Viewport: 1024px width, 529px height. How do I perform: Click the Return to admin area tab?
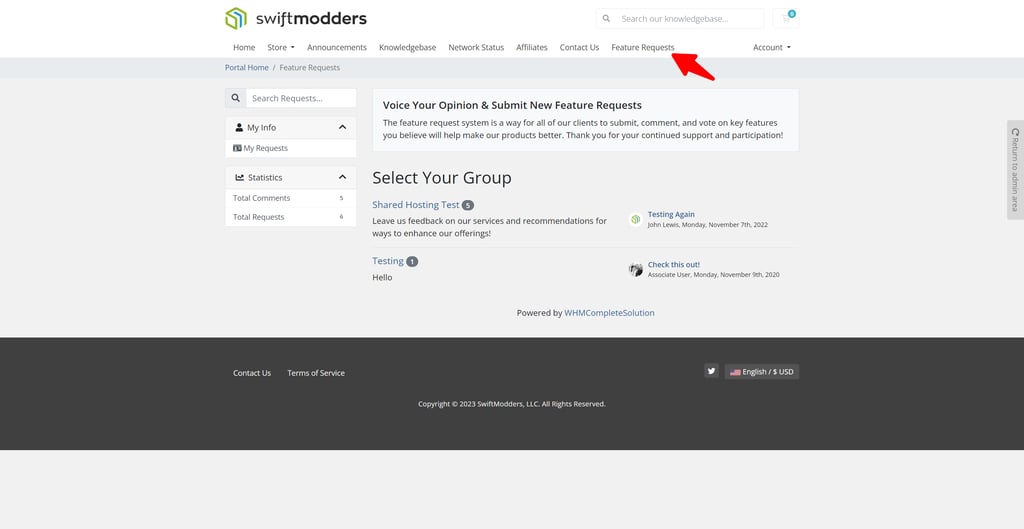[x=1015, y=169]
